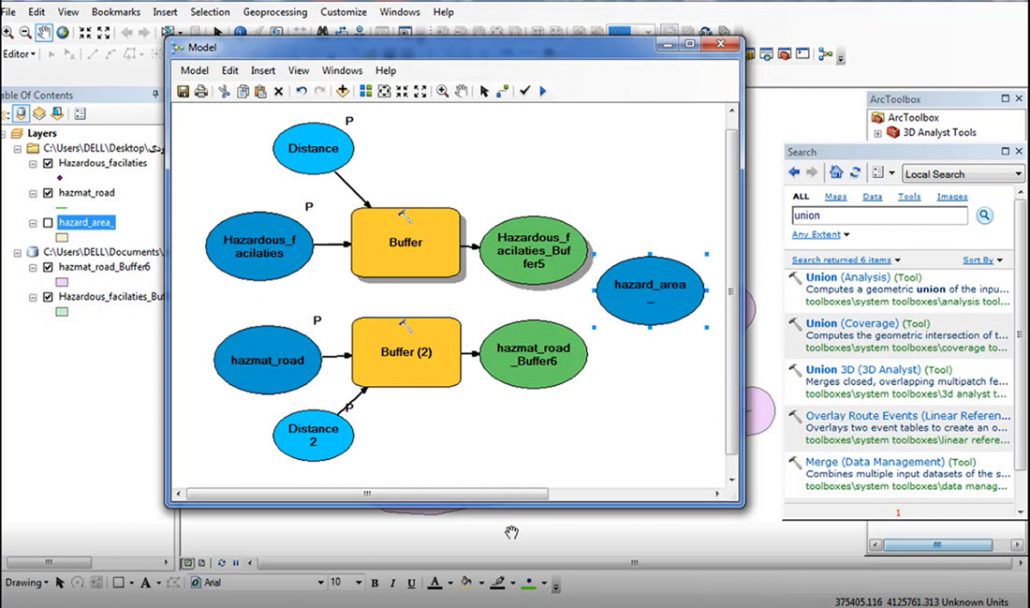Save the model with the floppy disk icon
Screen dimensions: 1030x608
183,91
